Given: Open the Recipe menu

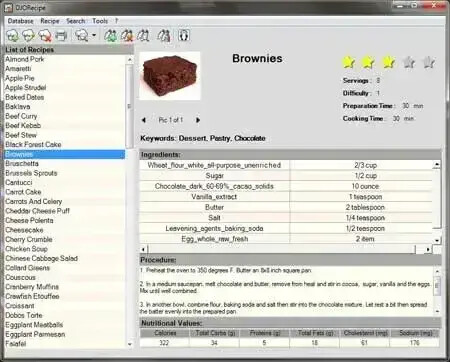Looking at the screenshot, I should click(x=50, y=21).
